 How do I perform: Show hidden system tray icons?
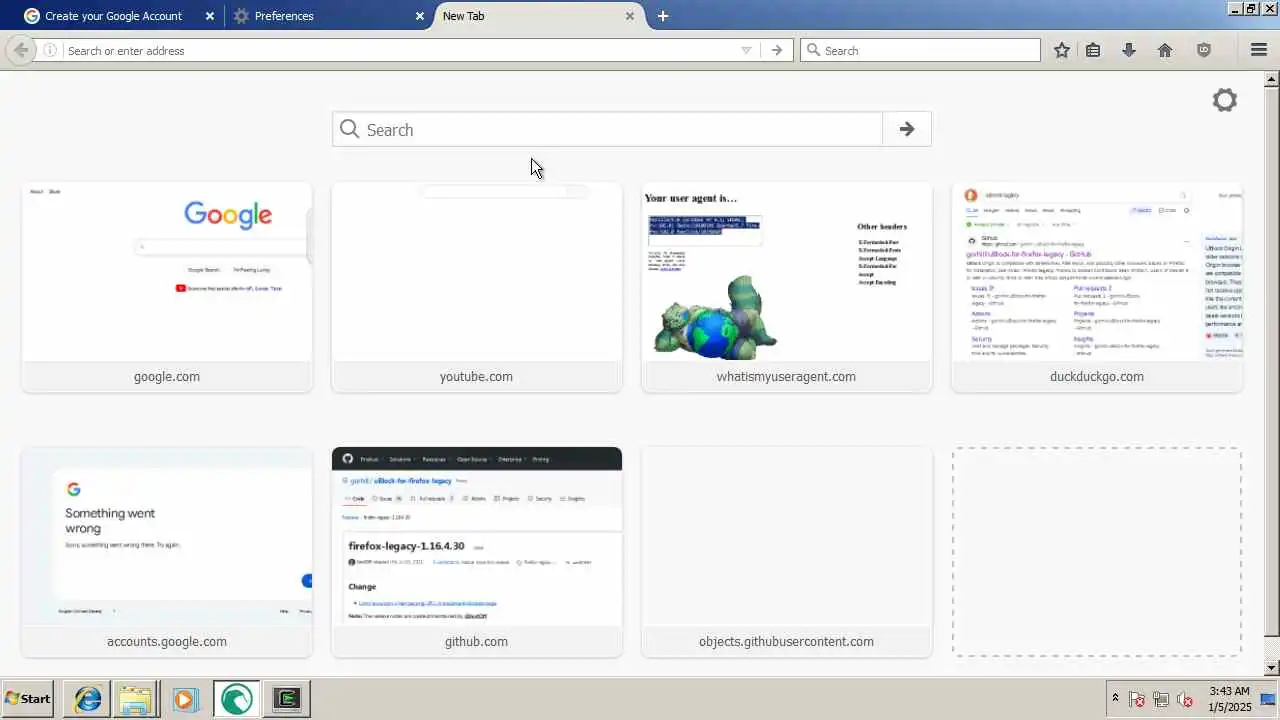click(x=1115, y=699)
